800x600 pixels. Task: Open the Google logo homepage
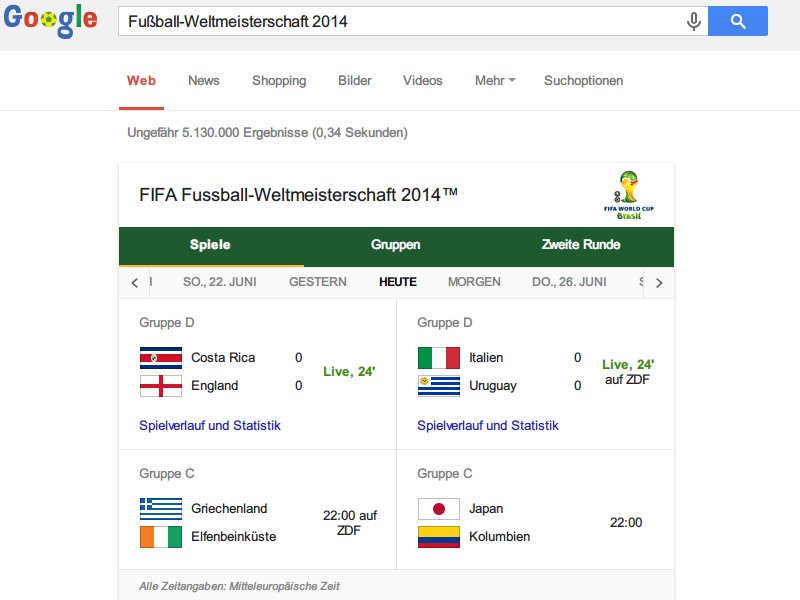50,20
